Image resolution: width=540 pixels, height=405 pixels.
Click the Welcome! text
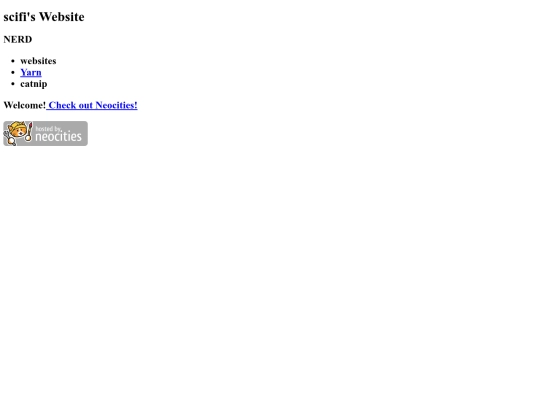pyautogui.click(x=24, y=105)
